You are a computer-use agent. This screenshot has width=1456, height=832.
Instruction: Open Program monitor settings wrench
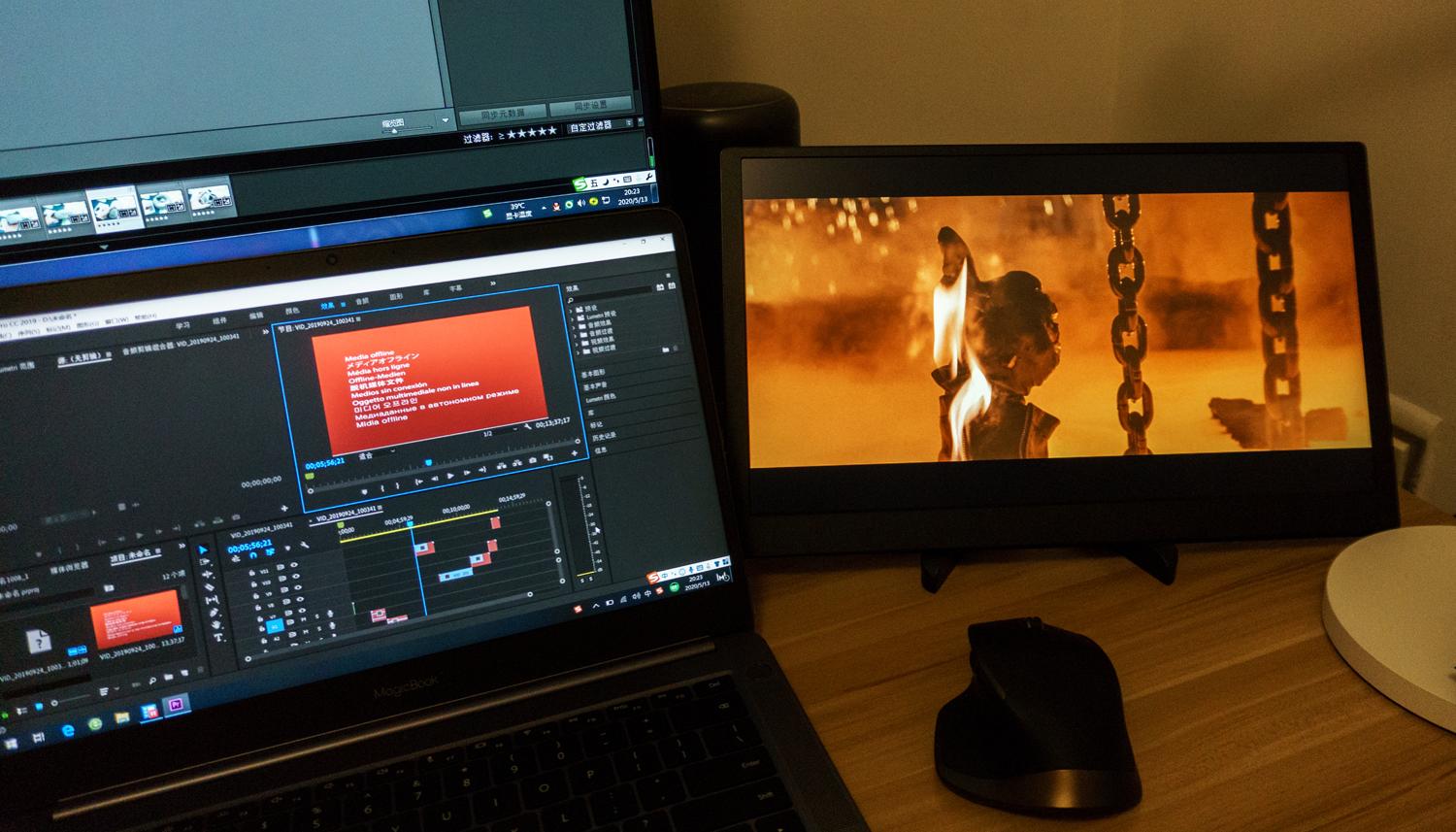527,425
